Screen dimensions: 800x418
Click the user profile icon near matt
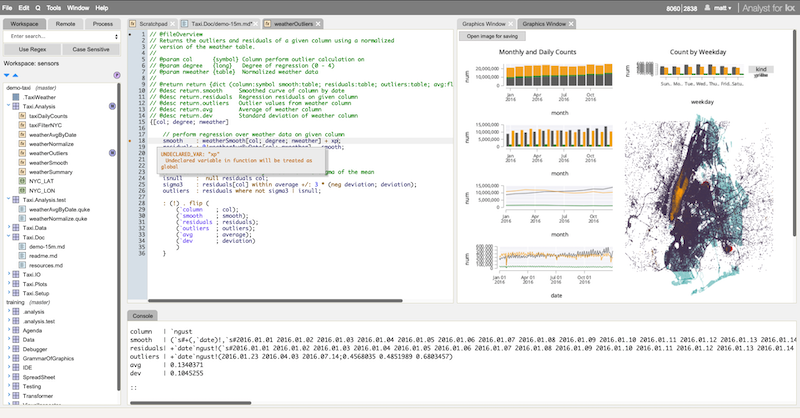click(707, 8)
